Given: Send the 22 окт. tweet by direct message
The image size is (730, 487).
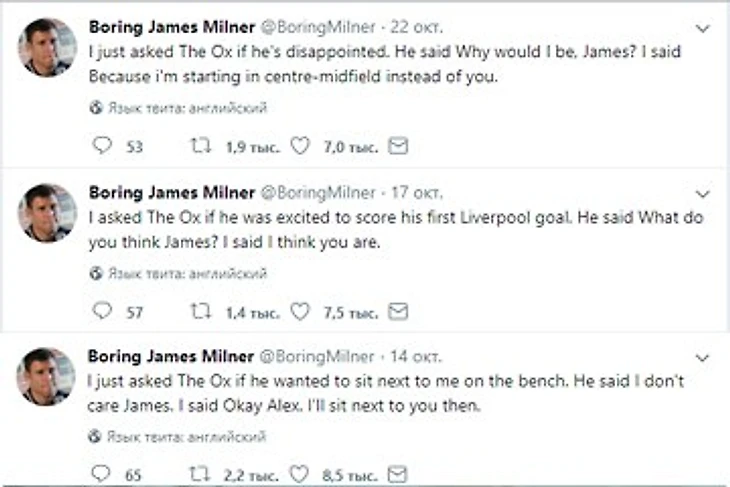Looking at the screenshot, I should pyautogui.click(x=397, y=147).
